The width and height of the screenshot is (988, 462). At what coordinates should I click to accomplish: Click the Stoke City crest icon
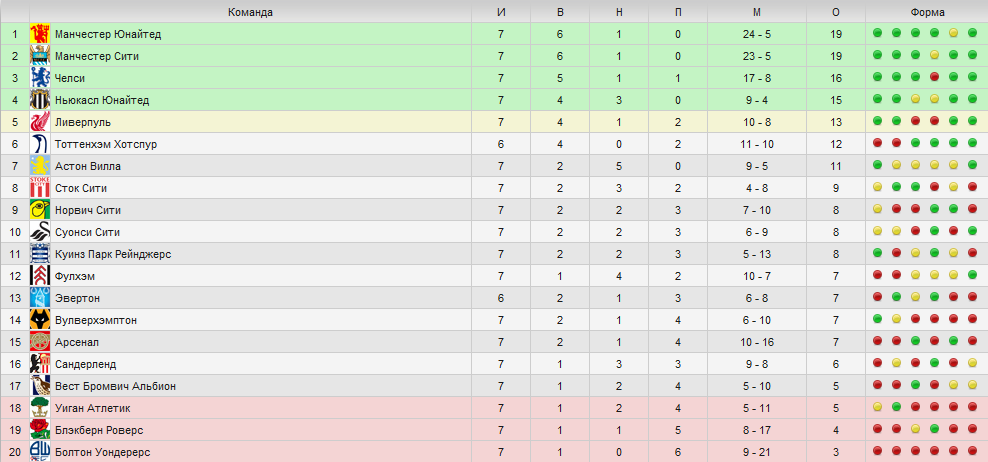point(40,188)
